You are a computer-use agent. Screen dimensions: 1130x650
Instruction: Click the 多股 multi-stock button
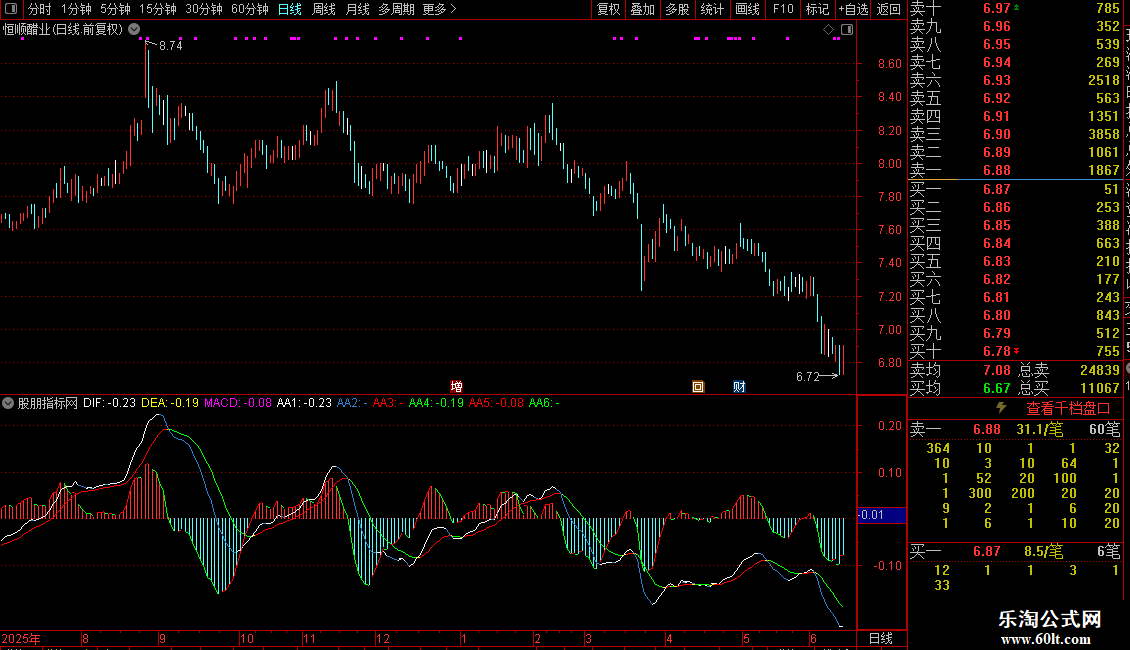(677, 9)
